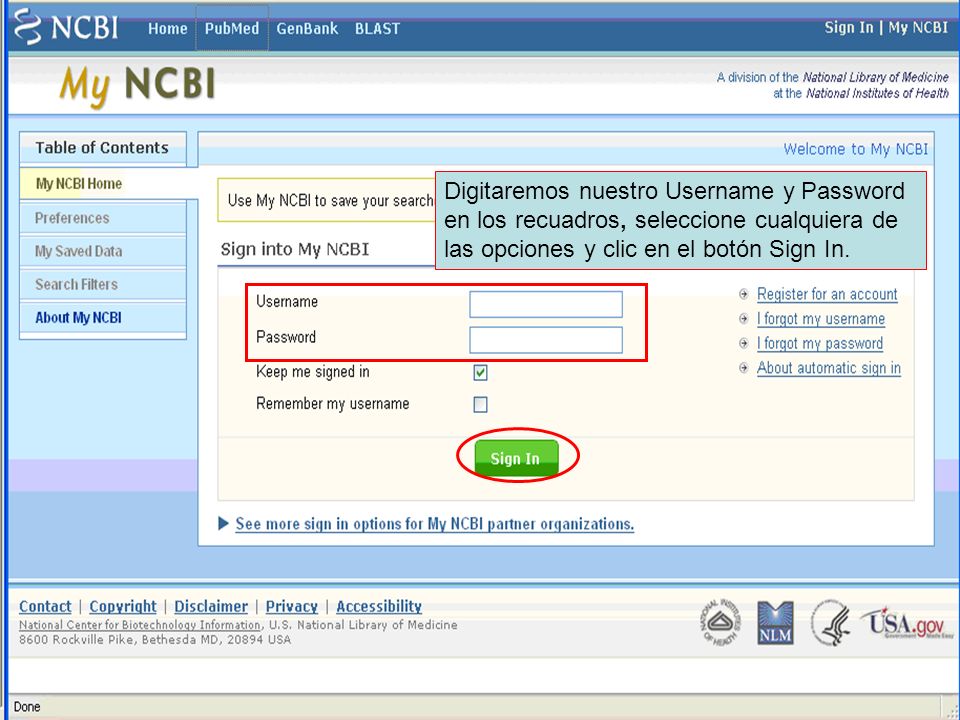Open the Privacy footer link
The width and height of the screenshot is (960, 720).
pos(291,606)
